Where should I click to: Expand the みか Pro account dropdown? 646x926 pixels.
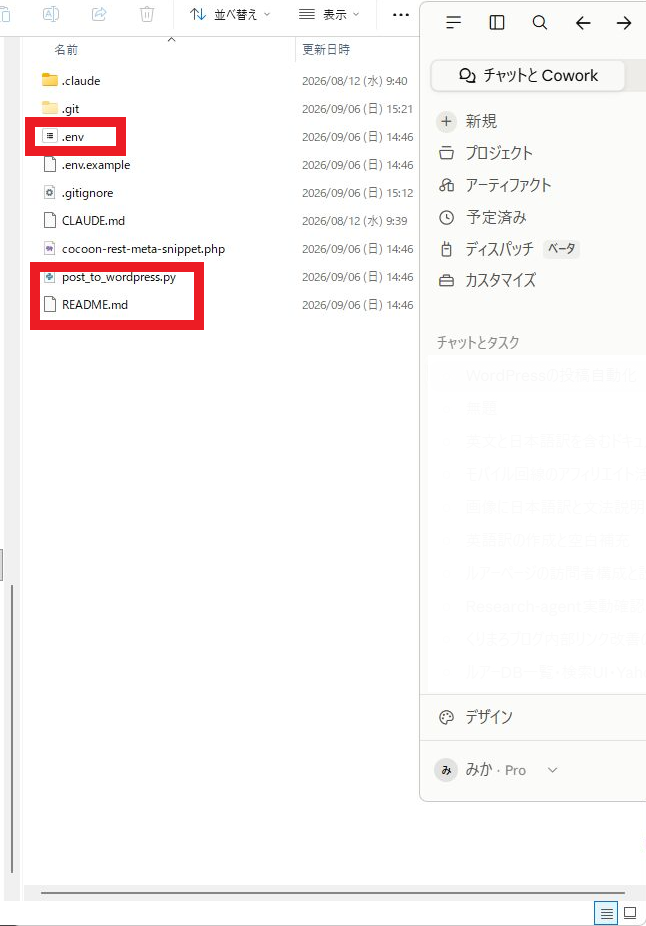(x=552, y=770)
